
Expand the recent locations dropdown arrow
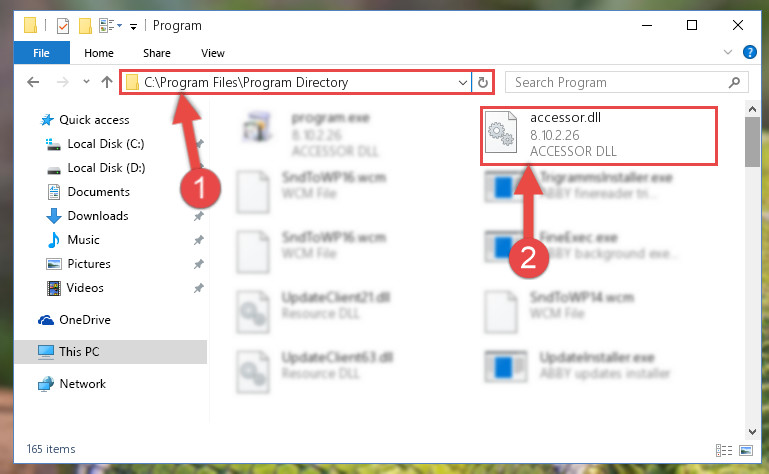[86, 81]
